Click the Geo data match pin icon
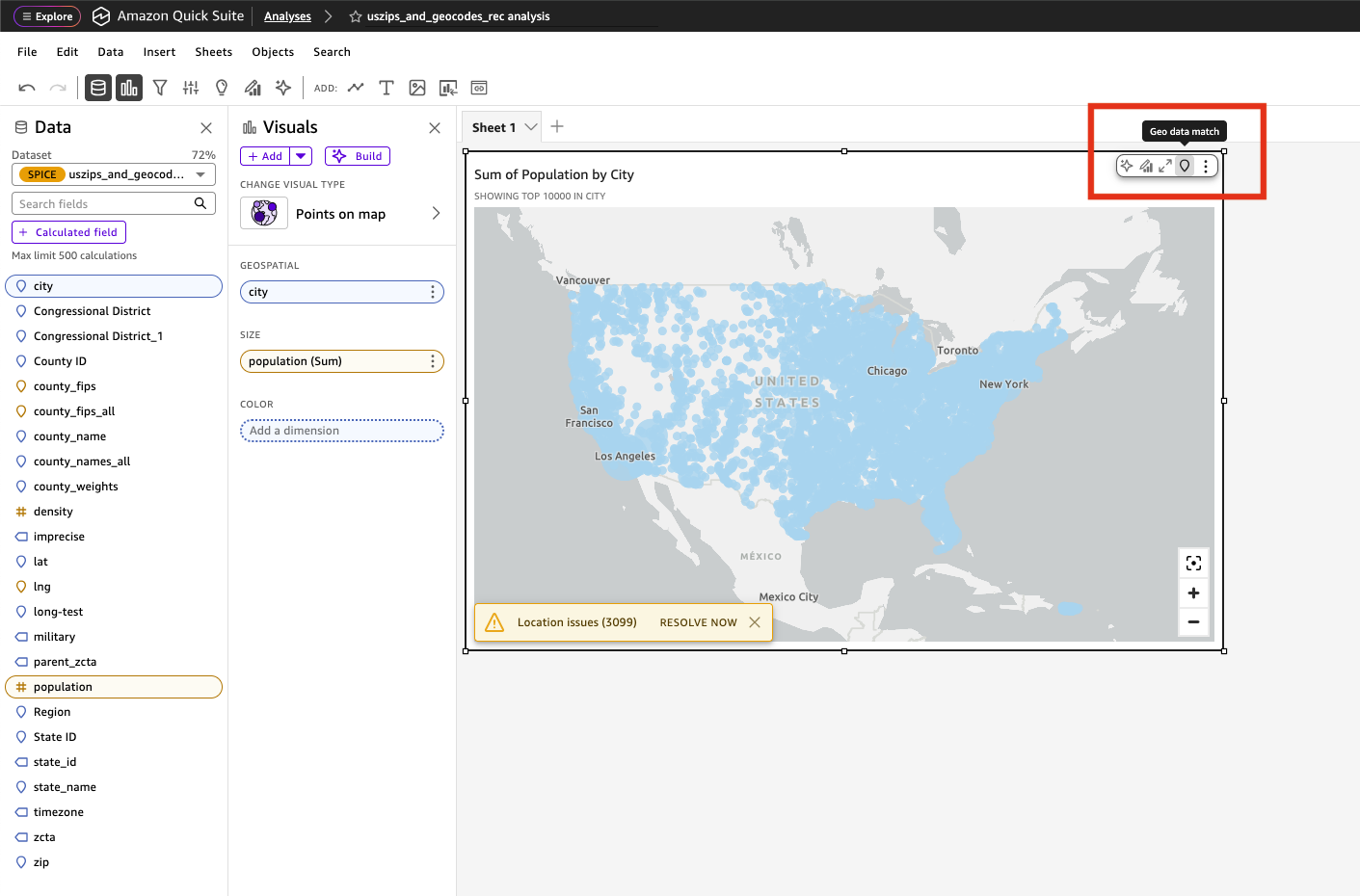This screenshot has width=1360, height=896. point(1185,166)
